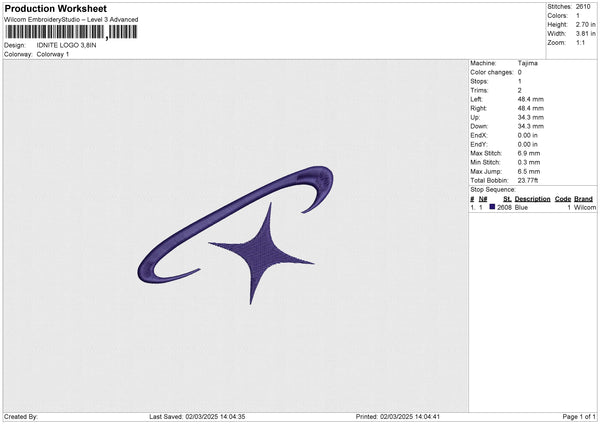Click the 'Page 1 of 1' footer text
This screenshot has height=424, width=600.
pyautogui.click(x=579, y=417)
